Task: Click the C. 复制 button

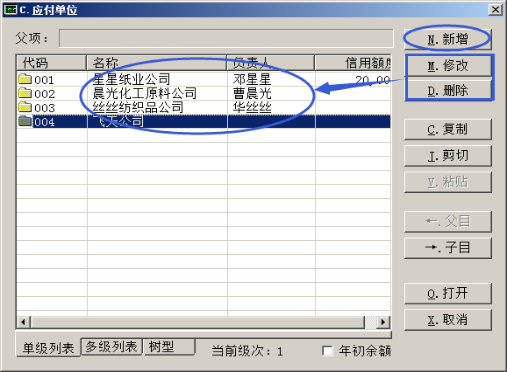Action: coord(448,129)
